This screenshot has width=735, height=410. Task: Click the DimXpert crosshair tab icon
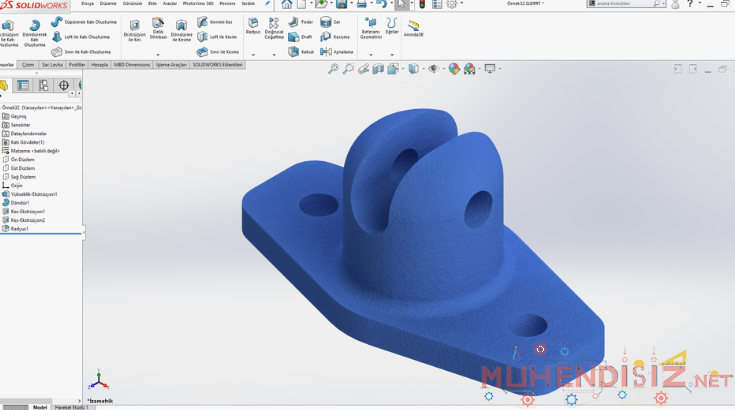click(x=64, y=86)
